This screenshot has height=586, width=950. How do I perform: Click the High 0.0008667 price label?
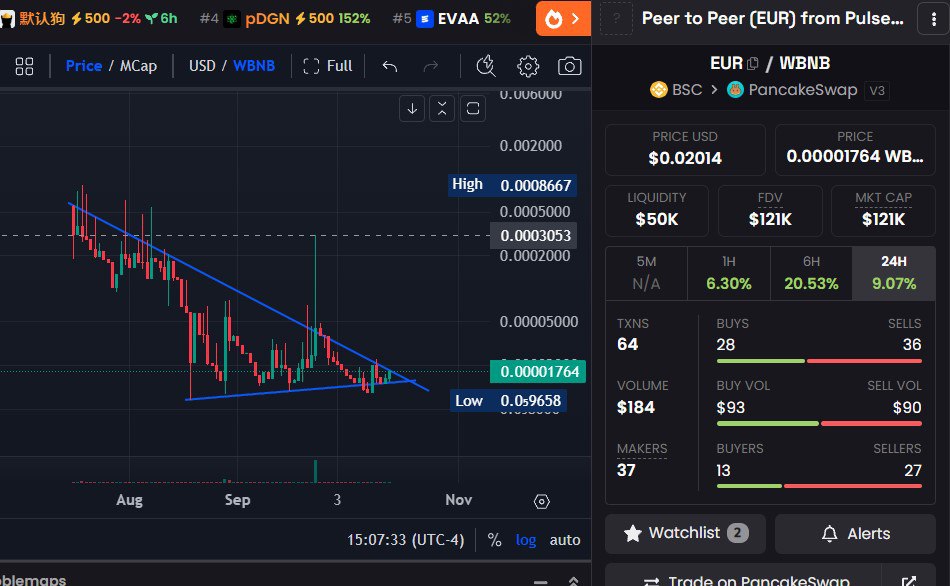click(513, 185)
